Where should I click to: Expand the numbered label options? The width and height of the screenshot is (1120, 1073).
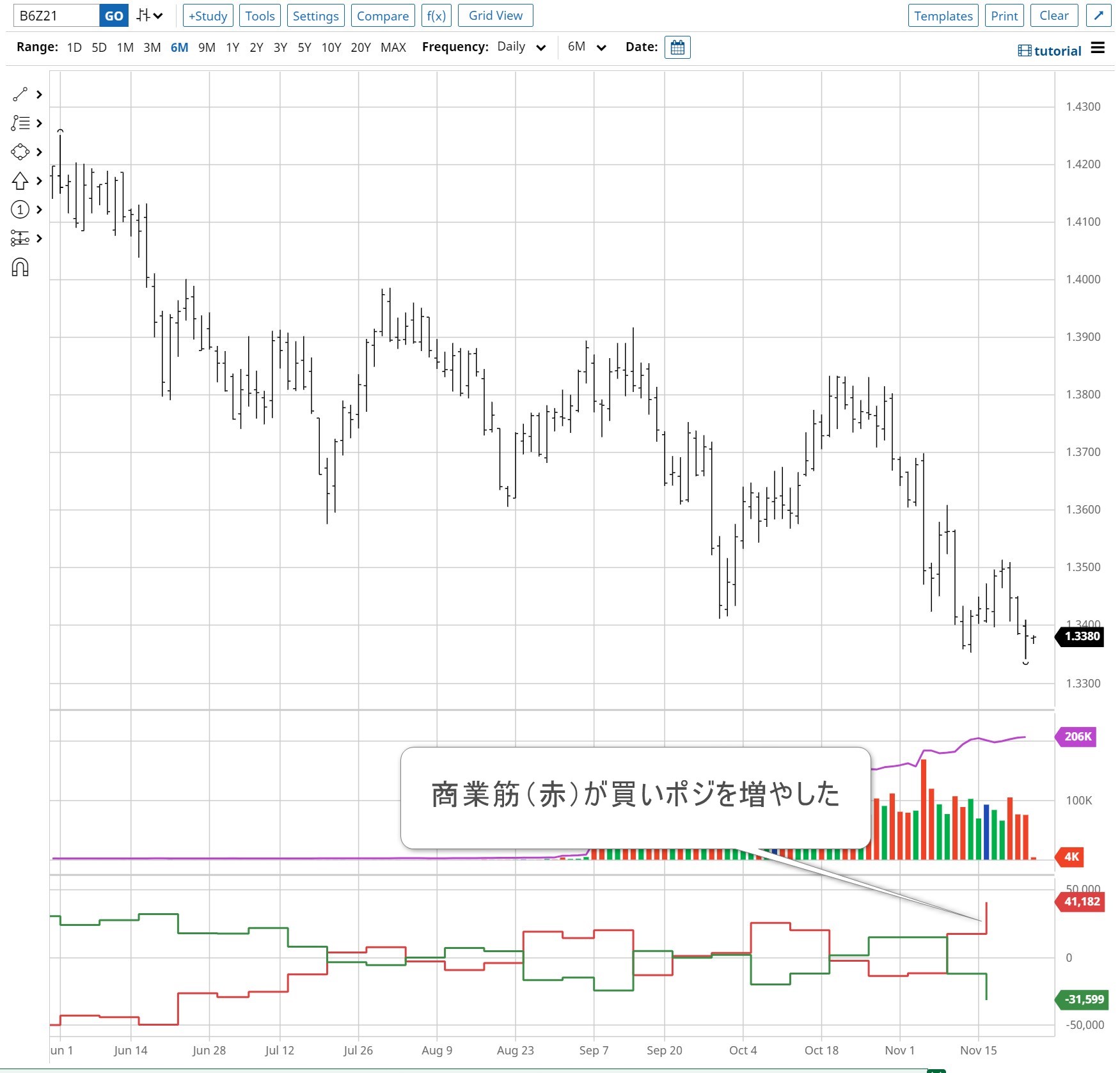39,210
